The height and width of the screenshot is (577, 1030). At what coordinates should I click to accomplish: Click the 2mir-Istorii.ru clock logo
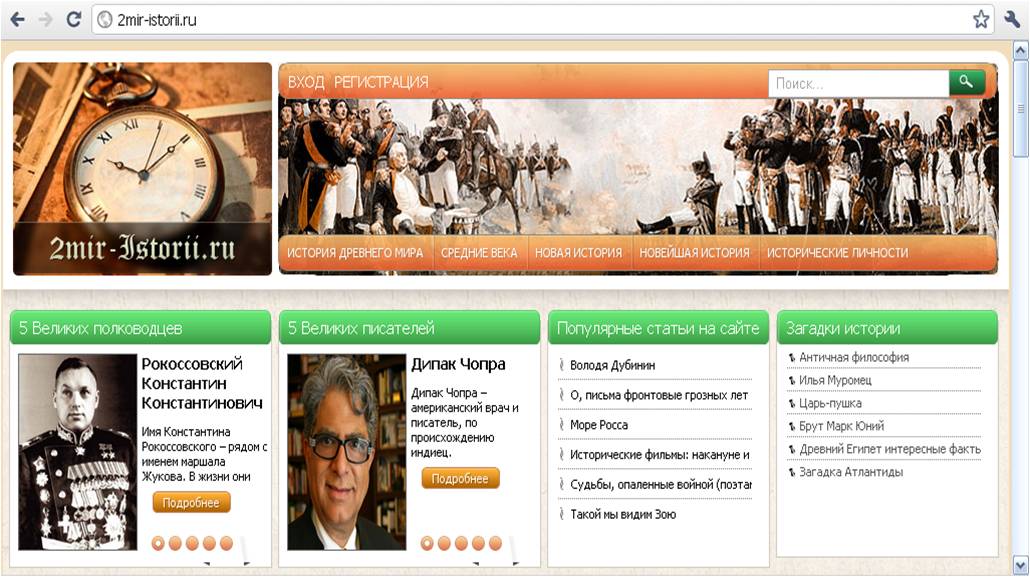pos(143,169)
